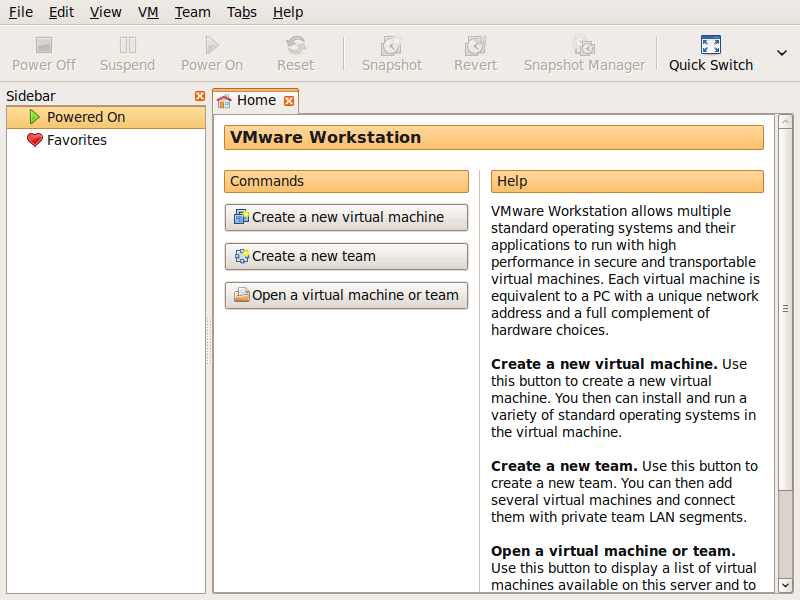Open the Snapshot Manager icon

pyautogui.click(x=584, y=45)
